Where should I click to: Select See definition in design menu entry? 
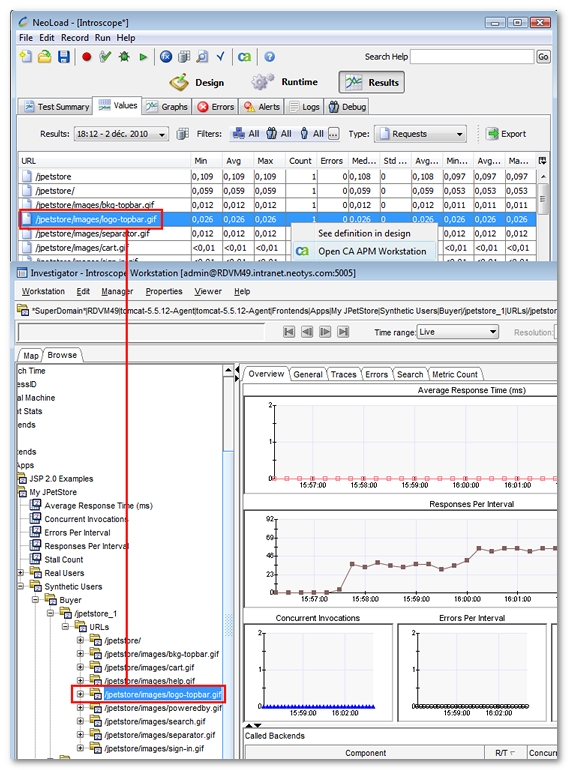[364, 234]
